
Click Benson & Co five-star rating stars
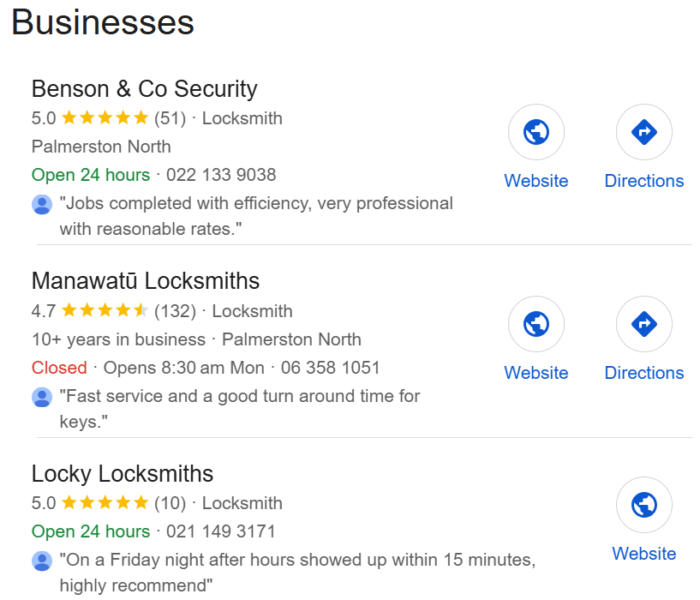coord(104,118)
